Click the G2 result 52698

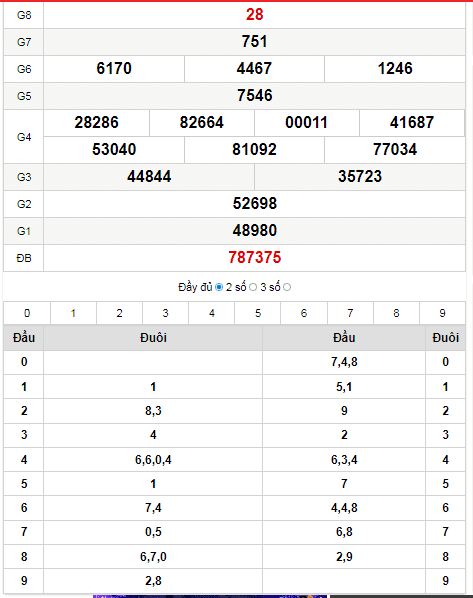[x=254, y=204]
